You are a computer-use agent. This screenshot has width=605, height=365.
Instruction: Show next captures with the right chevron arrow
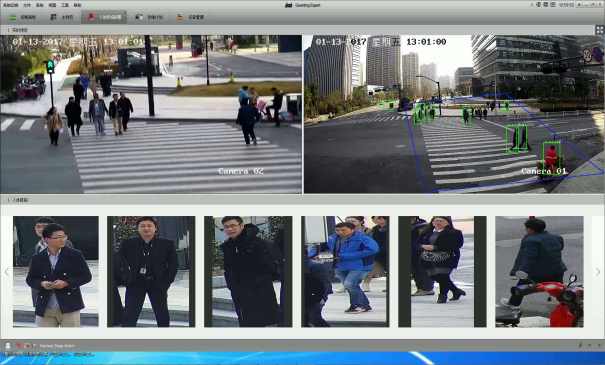(598, 272)
